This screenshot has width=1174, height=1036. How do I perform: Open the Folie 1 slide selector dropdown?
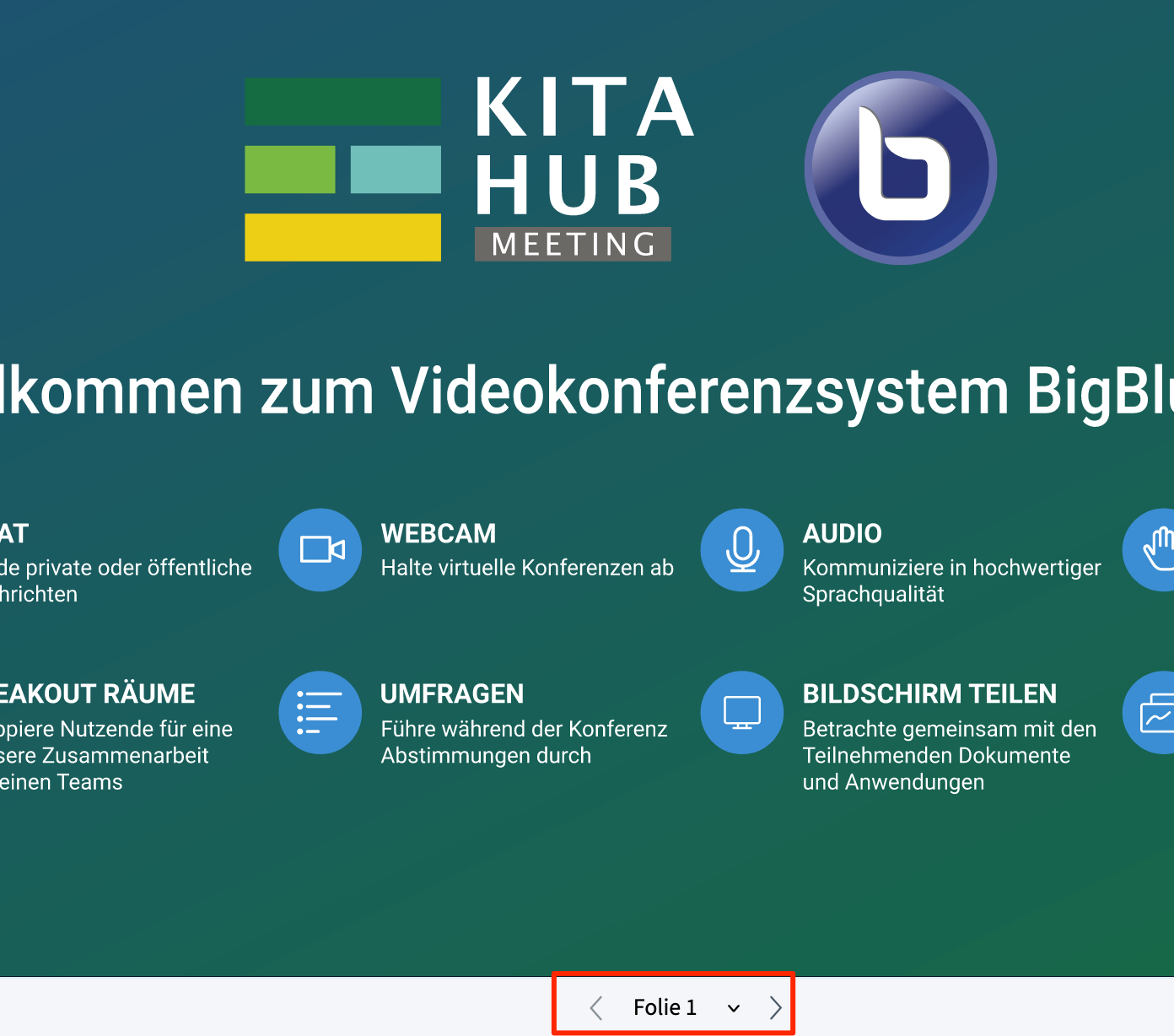pyautogui.click(x=686, y=1007)
